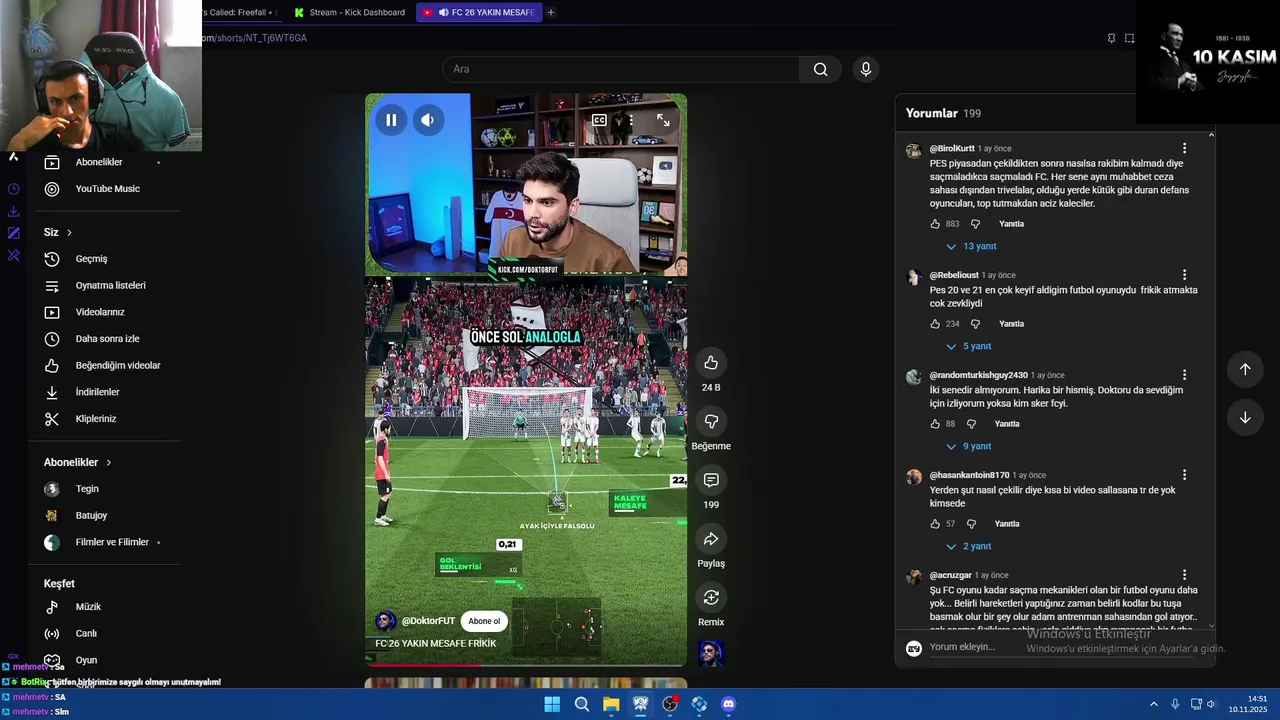
Task: Like @Rebelioust comment with 234 likes
Action: point(935,324)
